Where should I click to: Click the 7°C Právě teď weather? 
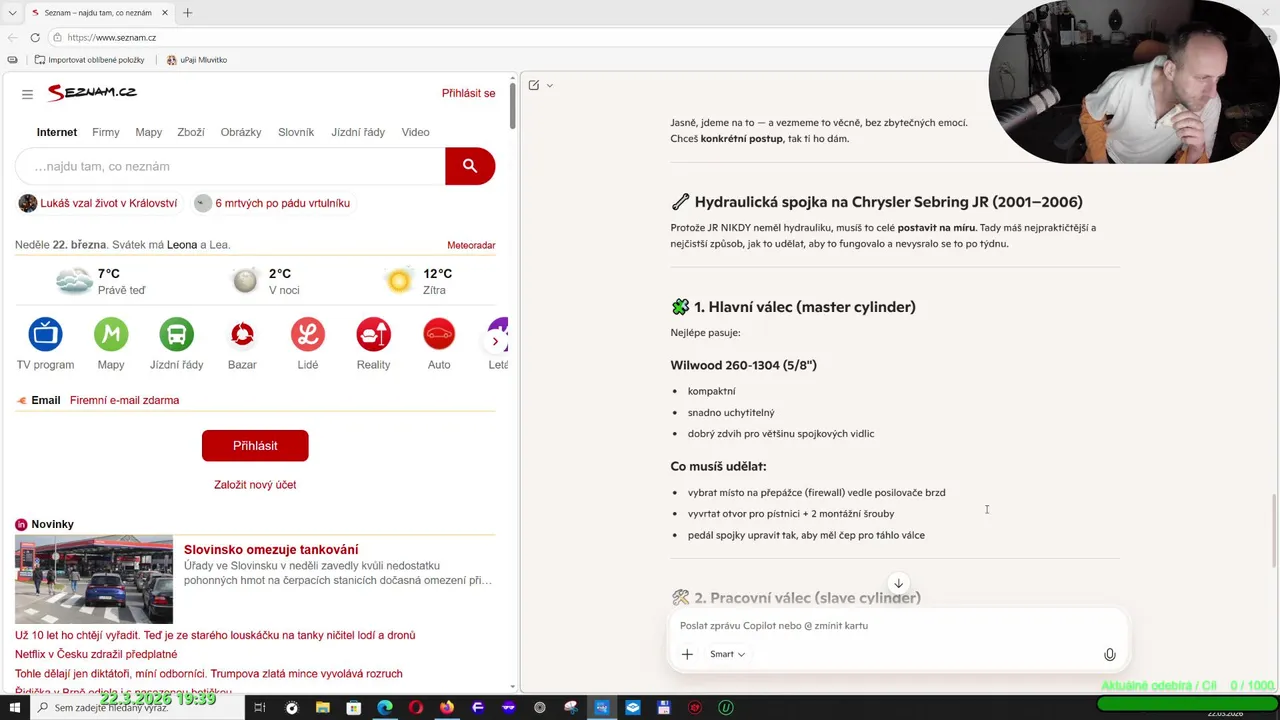coord(101,281)
